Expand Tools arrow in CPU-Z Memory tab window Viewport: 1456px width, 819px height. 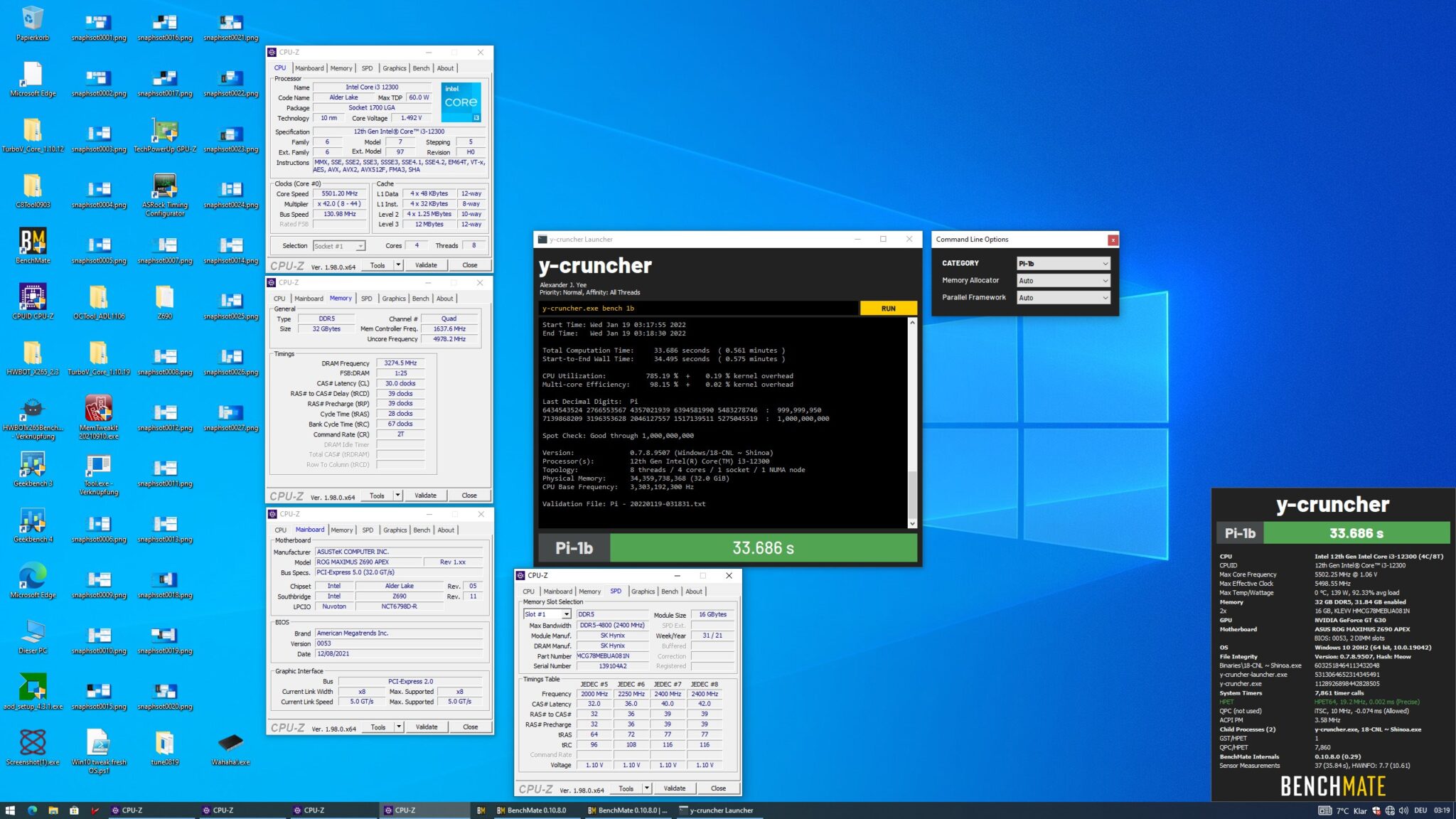(397, 496)
